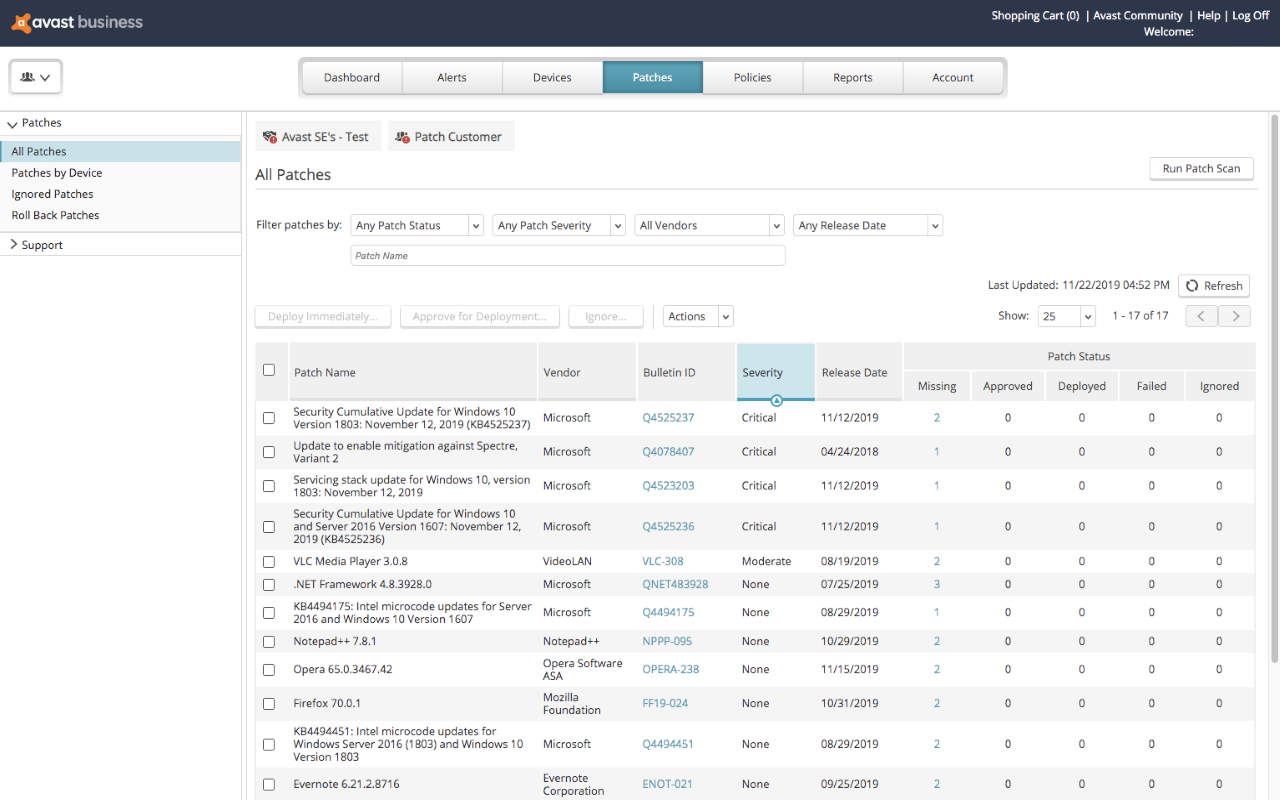Go to previous page arrow
The image size is (1280, 800).
tap(1202, 316)
